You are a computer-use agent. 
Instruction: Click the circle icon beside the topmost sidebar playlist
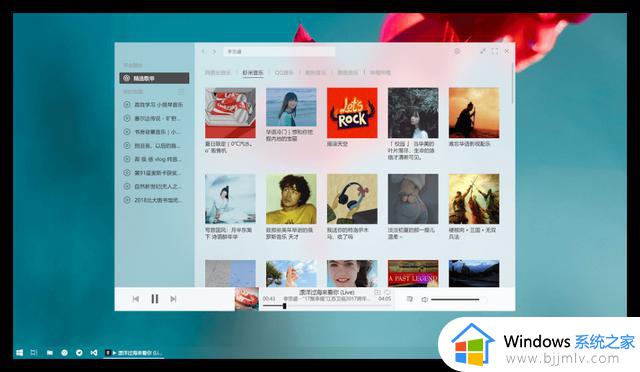(x=127, y=105)
